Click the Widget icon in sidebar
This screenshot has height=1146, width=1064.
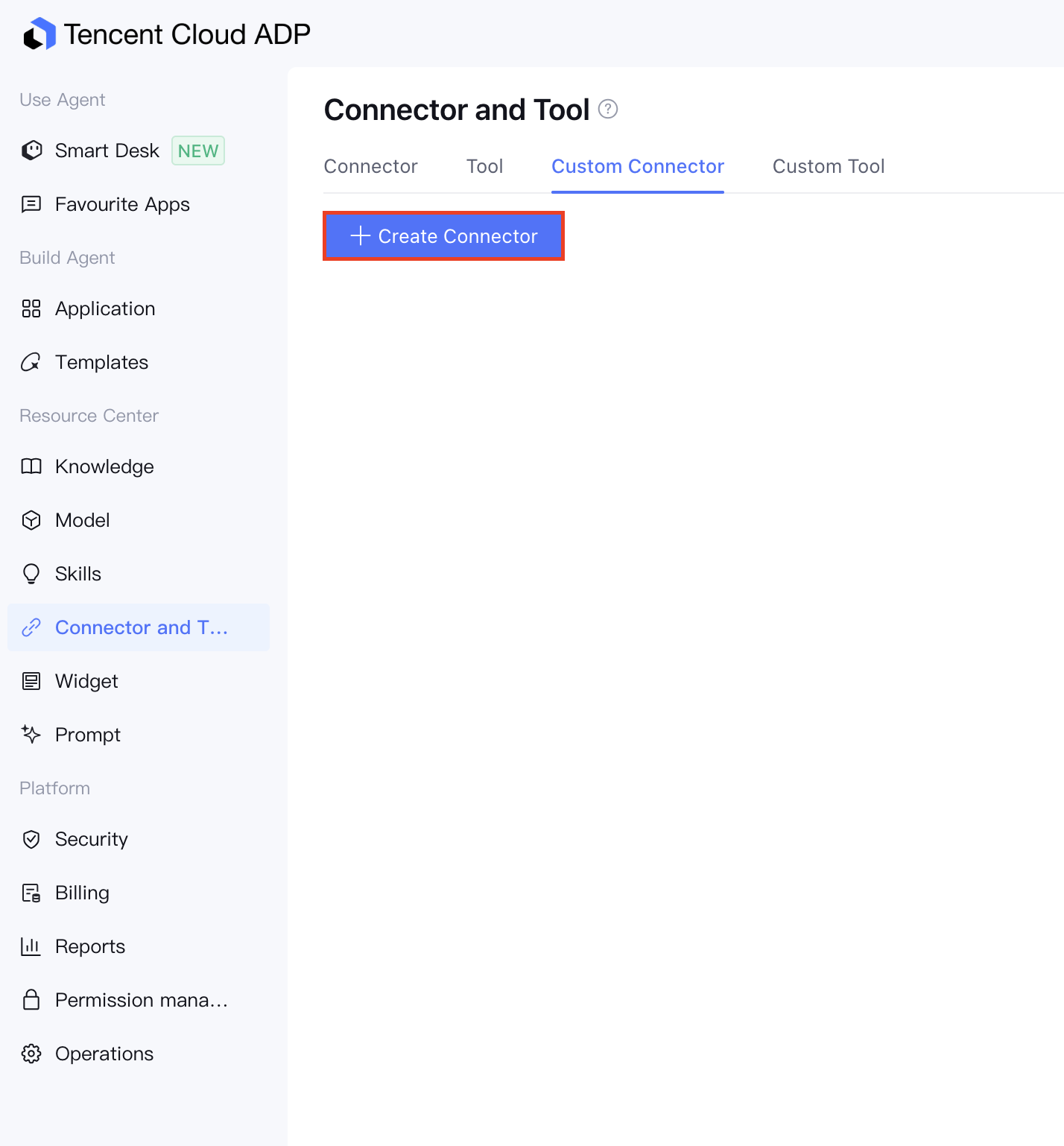coord(31,681)
